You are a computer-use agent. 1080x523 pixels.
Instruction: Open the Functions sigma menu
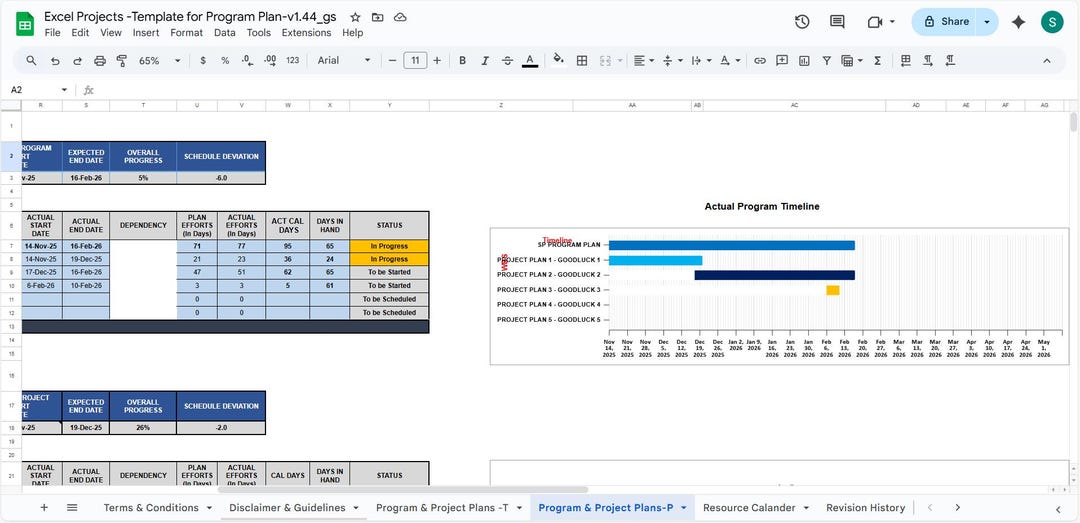point(878,61)
